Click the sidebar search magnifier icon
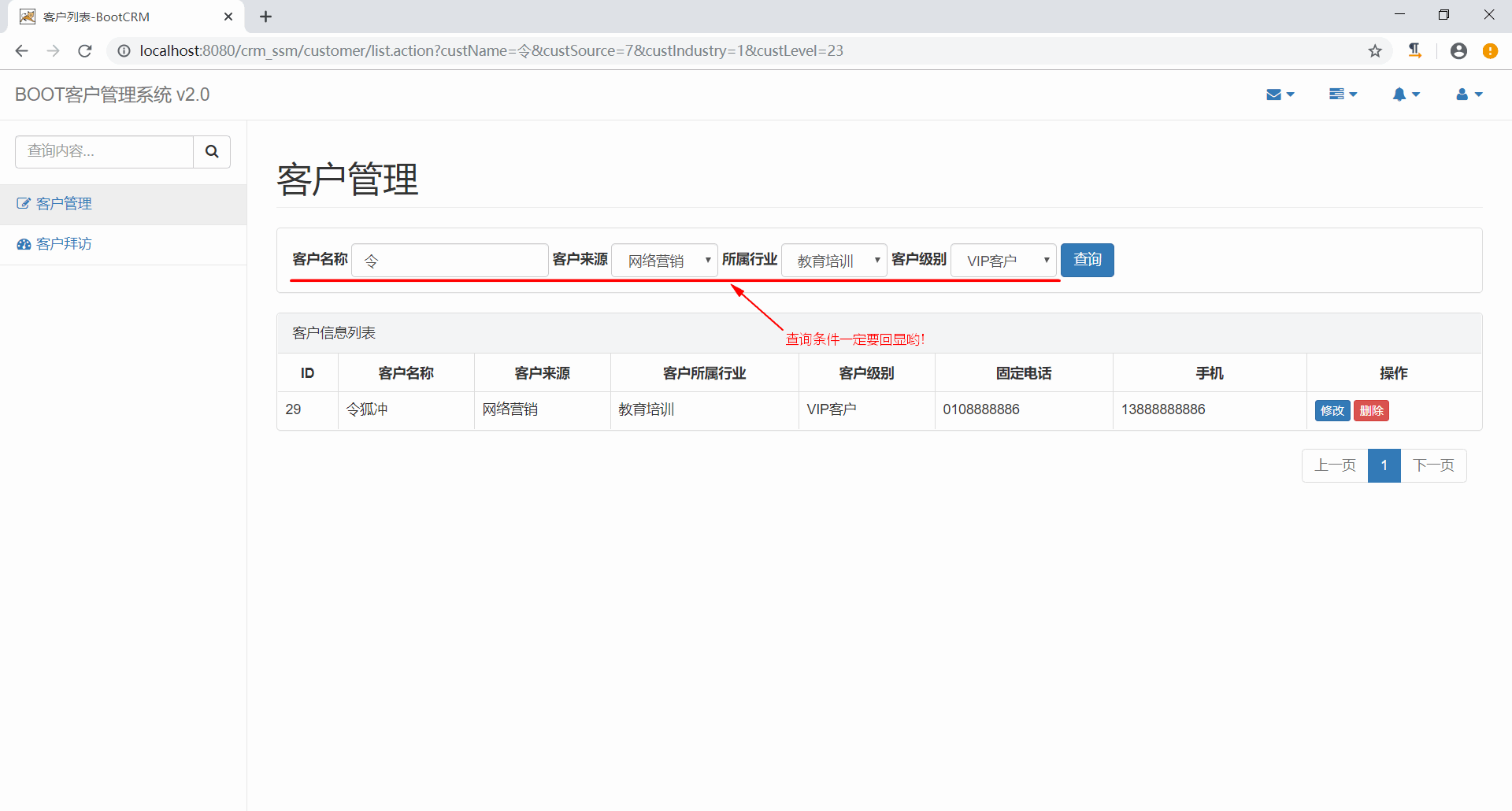 point(211,150)
